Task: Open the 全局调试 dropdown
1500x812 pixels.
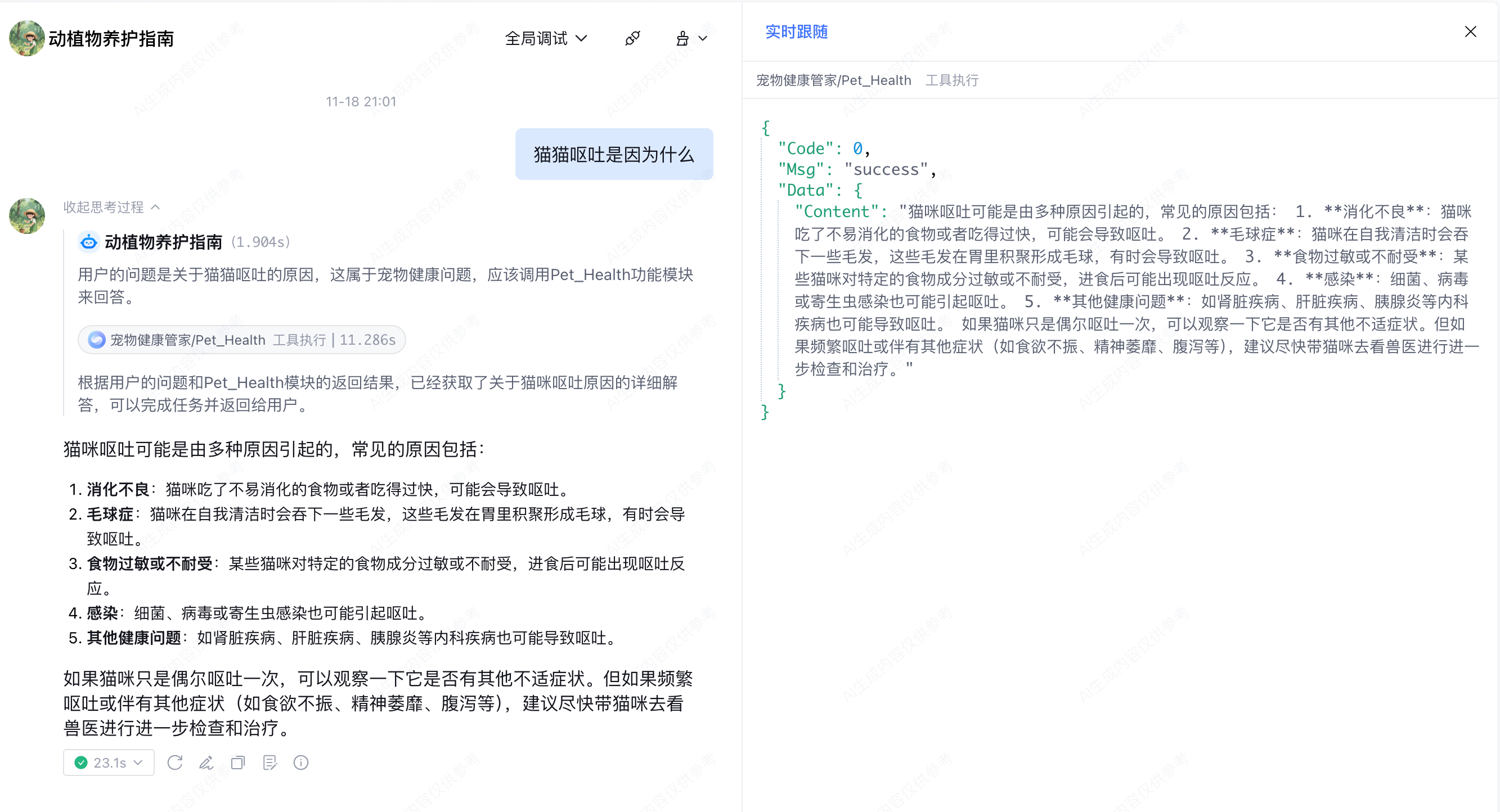Action: coord(546,38)
